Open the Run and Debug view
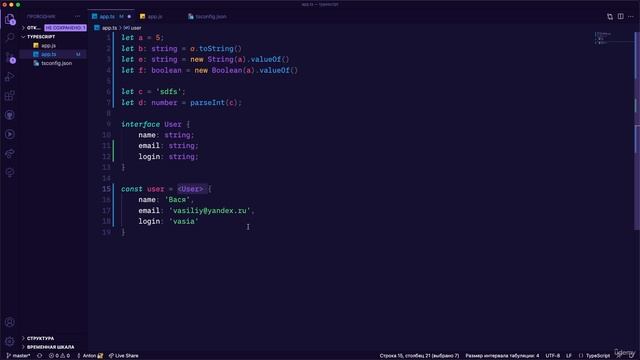Screen dimensions: 640x360 tap(10, 76)
